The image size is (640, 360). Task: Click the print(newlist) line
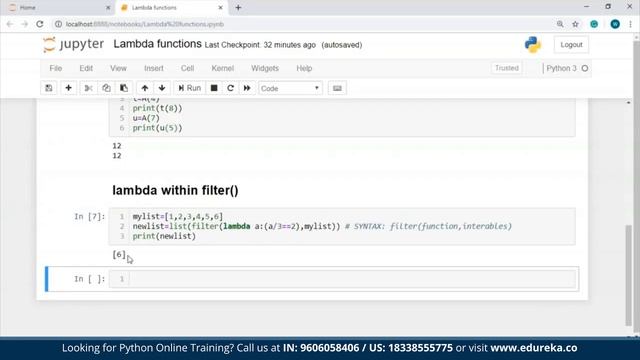pyautogui.click(x=164, y=236)
